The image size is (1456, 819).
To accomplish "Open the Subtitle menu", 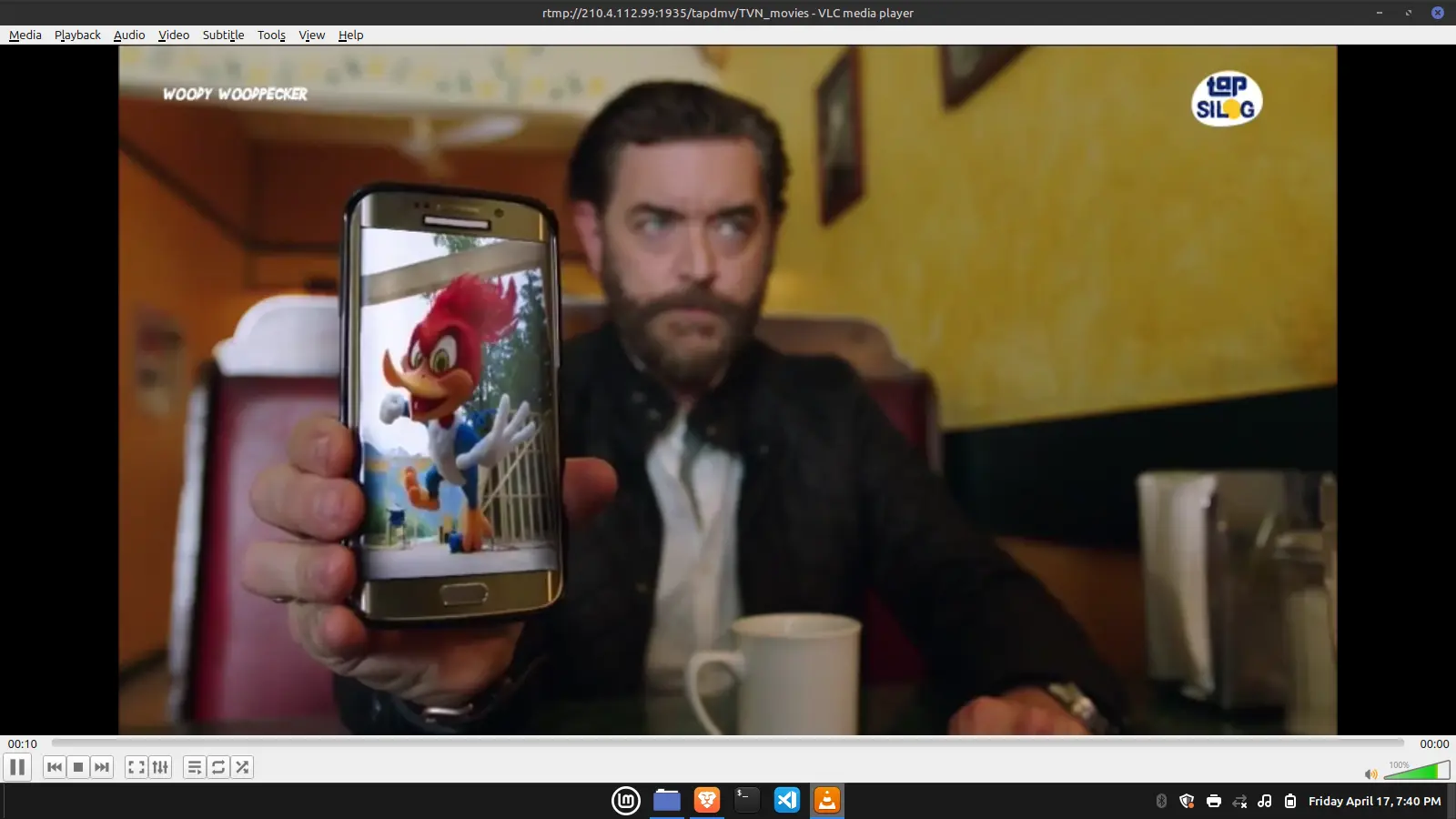I will pyautogui.click(x=223, y=35).
